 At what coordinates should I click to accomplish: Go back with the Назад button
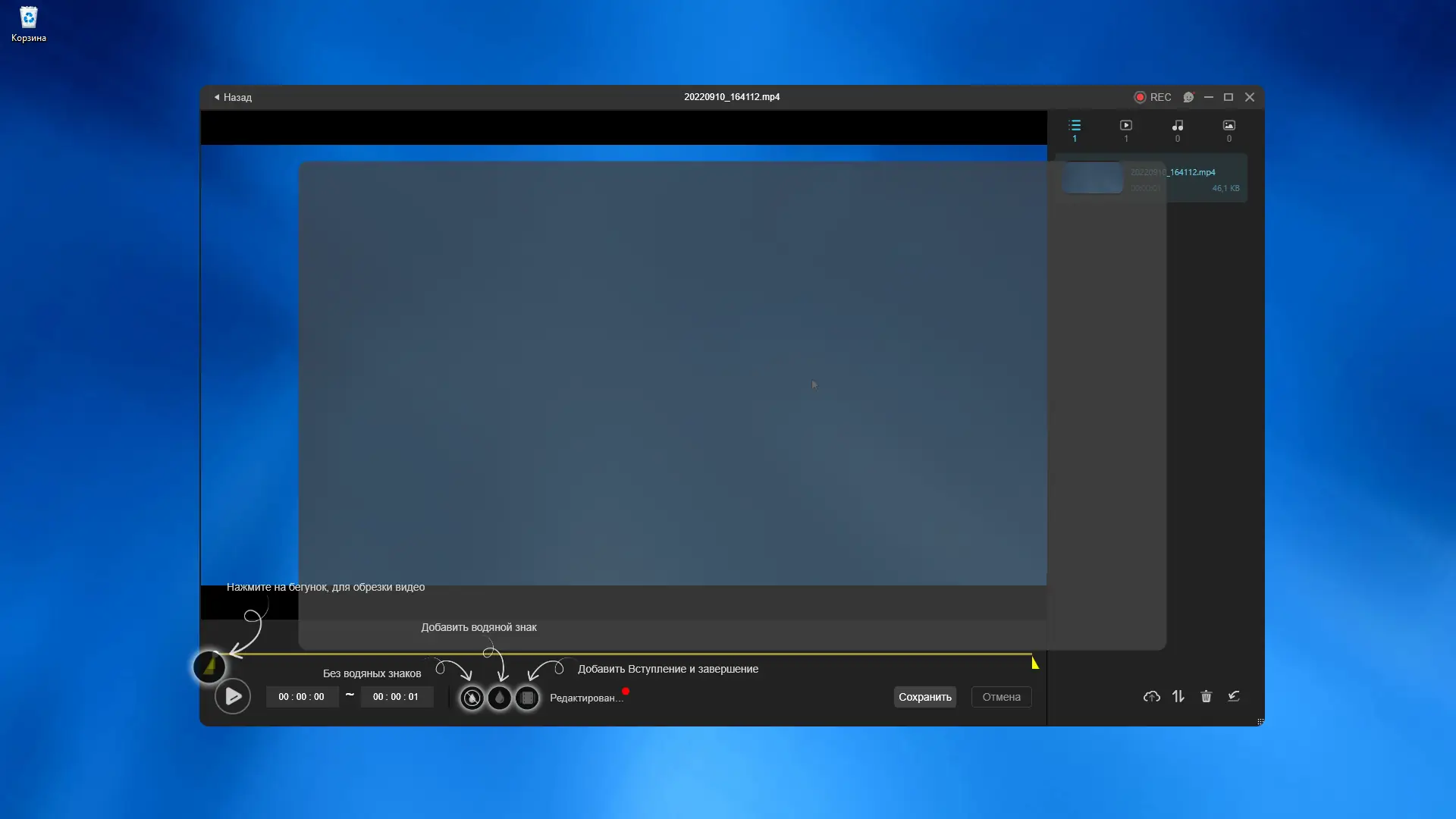[x=233, y=97]
